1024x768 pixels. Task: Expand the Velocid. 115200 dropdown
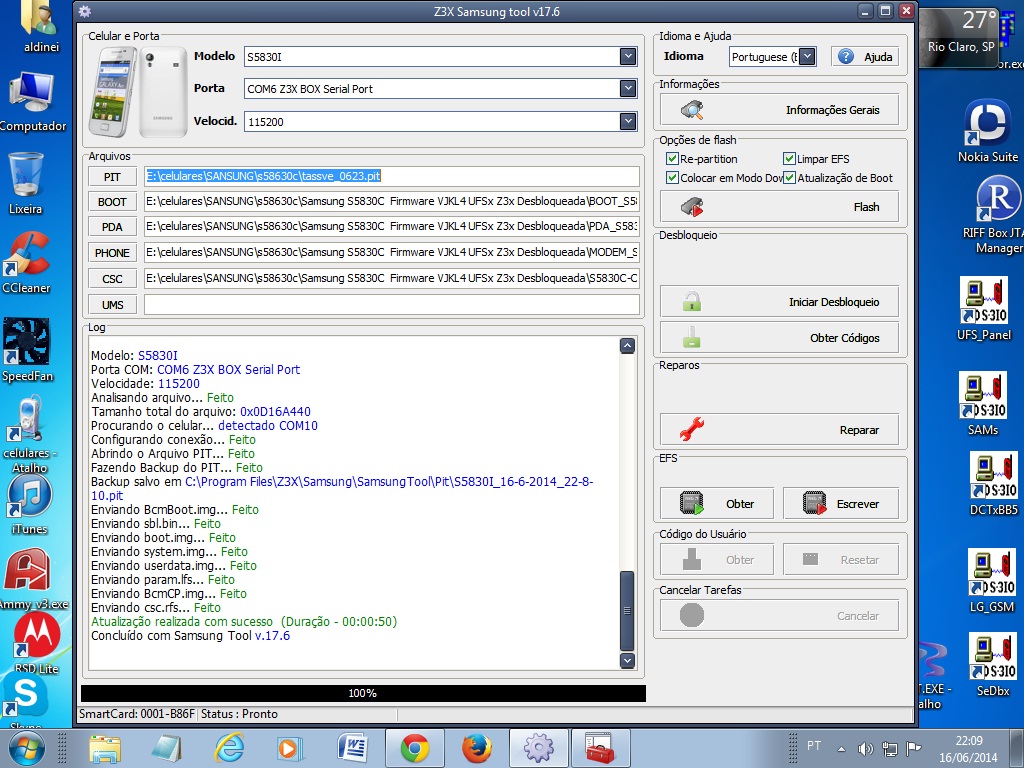pos(628,121)
